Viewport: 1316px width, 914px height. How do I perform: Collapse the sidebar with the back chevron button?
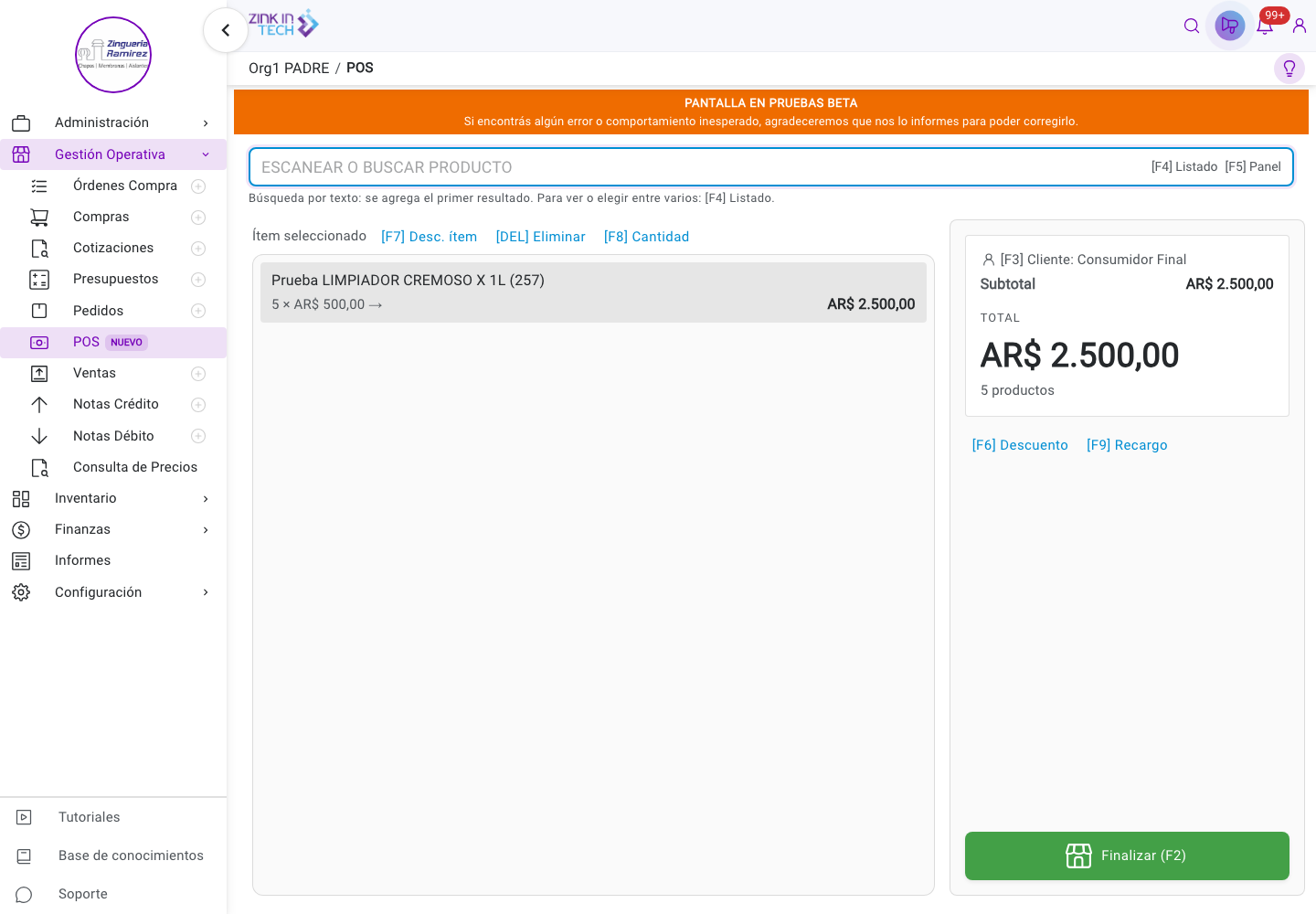pos(226,30)
